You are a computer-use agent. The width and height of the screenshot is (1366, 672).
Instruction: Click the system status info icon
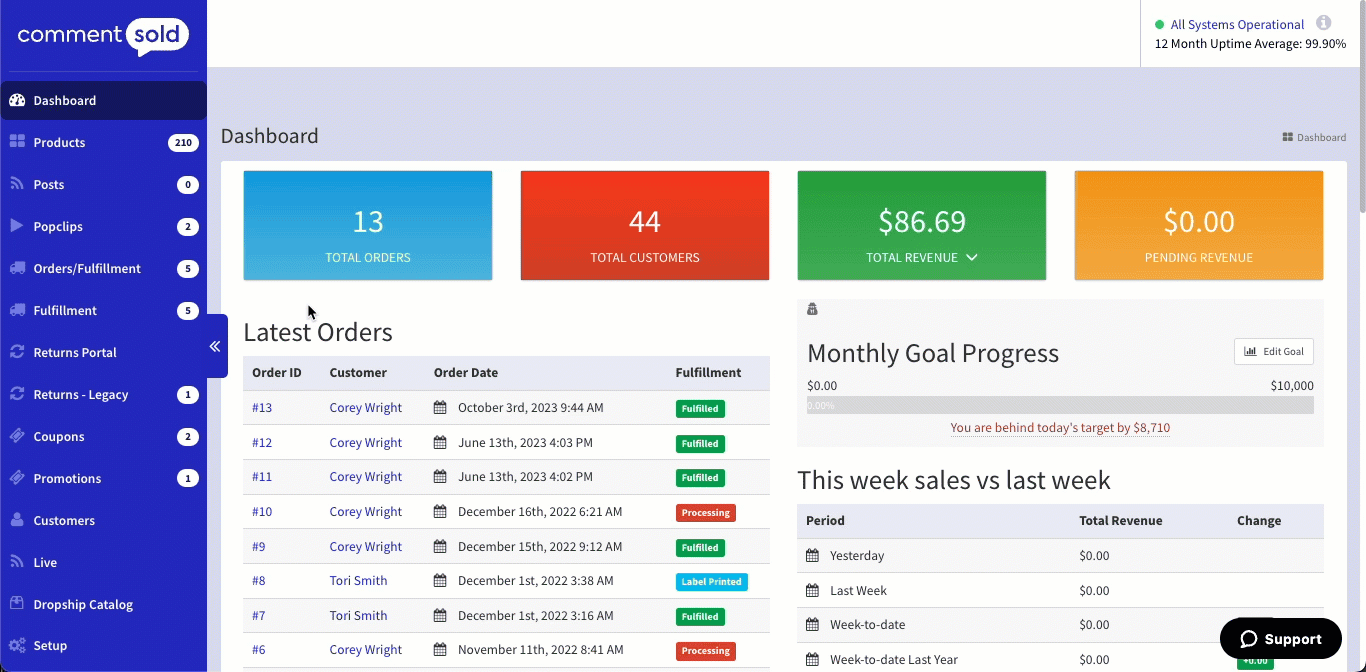[x=1323, y=23]
